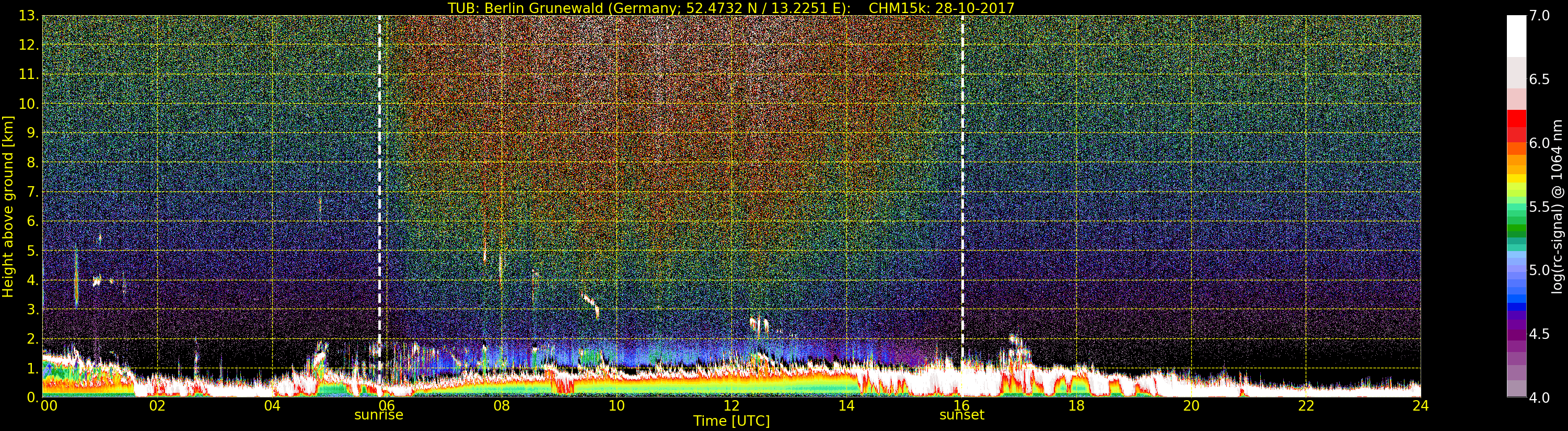1568x431 pixels.
Task: Click the '14' tick on the time axis
Action: click(846, 405)
